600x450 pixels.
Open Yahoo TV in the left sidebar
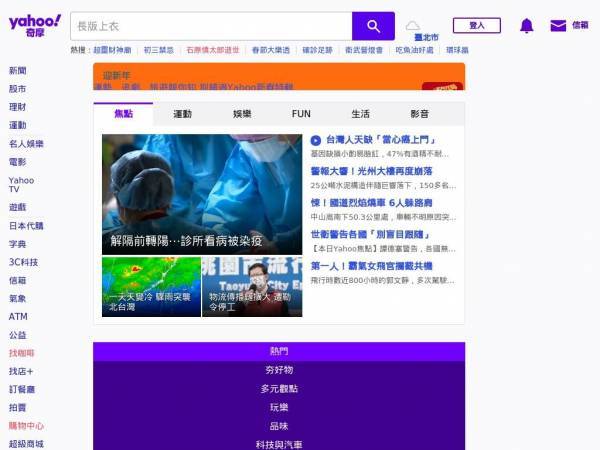click(21, 184)
